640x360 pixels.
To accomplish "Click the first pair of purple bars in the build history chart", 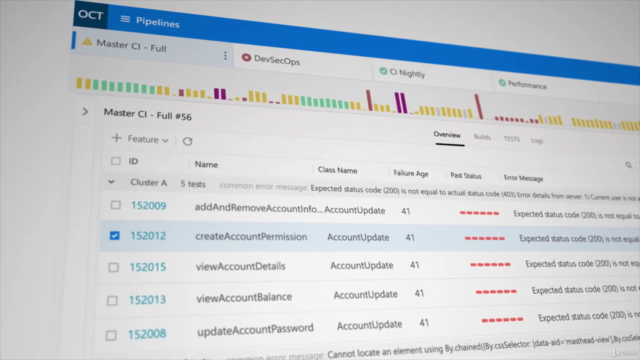I will pyautogui.click(x=220, y=94).
